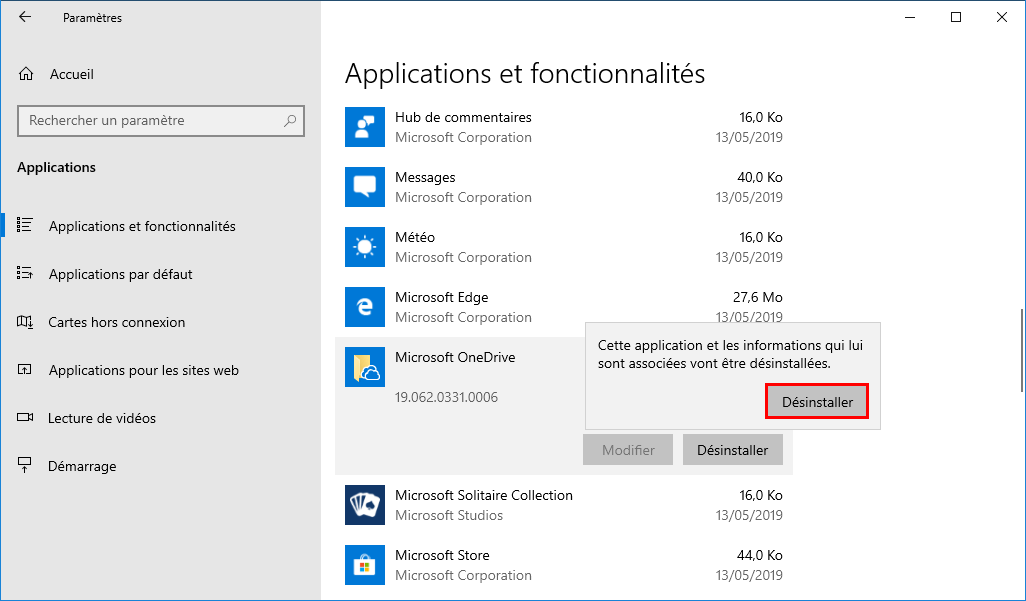Select the Microsoft Edge icon
Image resolution: width=1026 pixels, height=601 pixels.
[364, 307]
